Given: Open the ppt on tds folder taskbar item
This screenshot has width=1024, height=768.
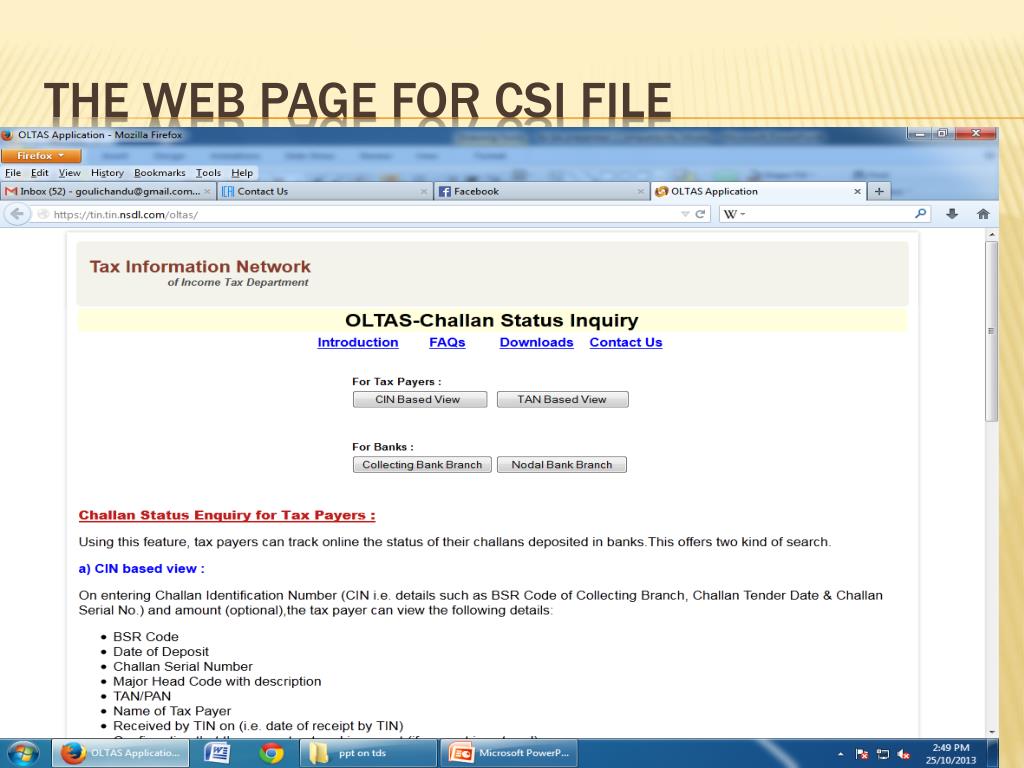Looking at the screenshot, I should tap(369, 753).
